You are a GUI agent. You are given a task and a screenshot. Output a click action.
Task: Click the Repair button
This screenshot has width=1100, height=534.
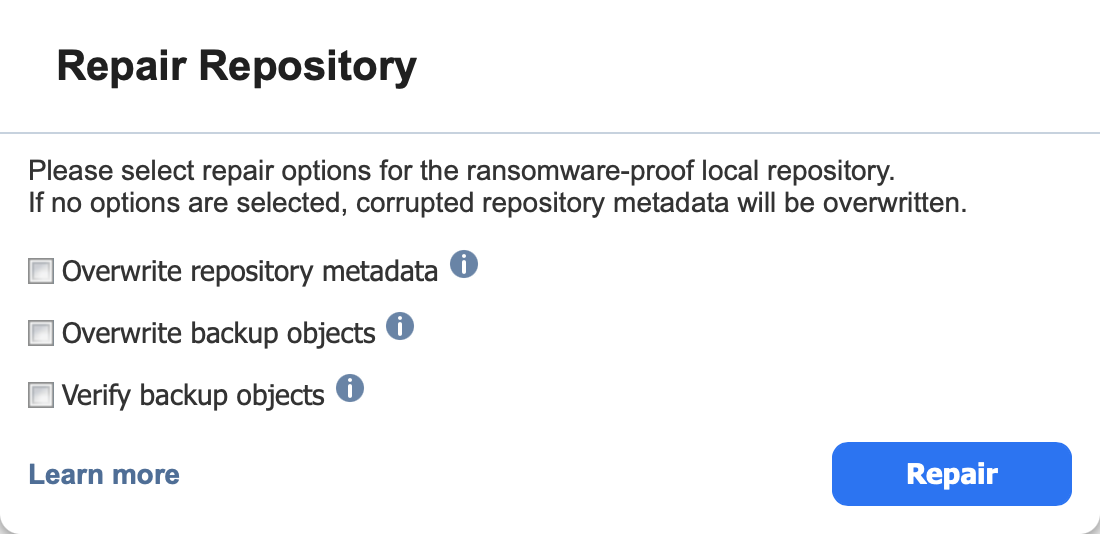tap(951, 474)
